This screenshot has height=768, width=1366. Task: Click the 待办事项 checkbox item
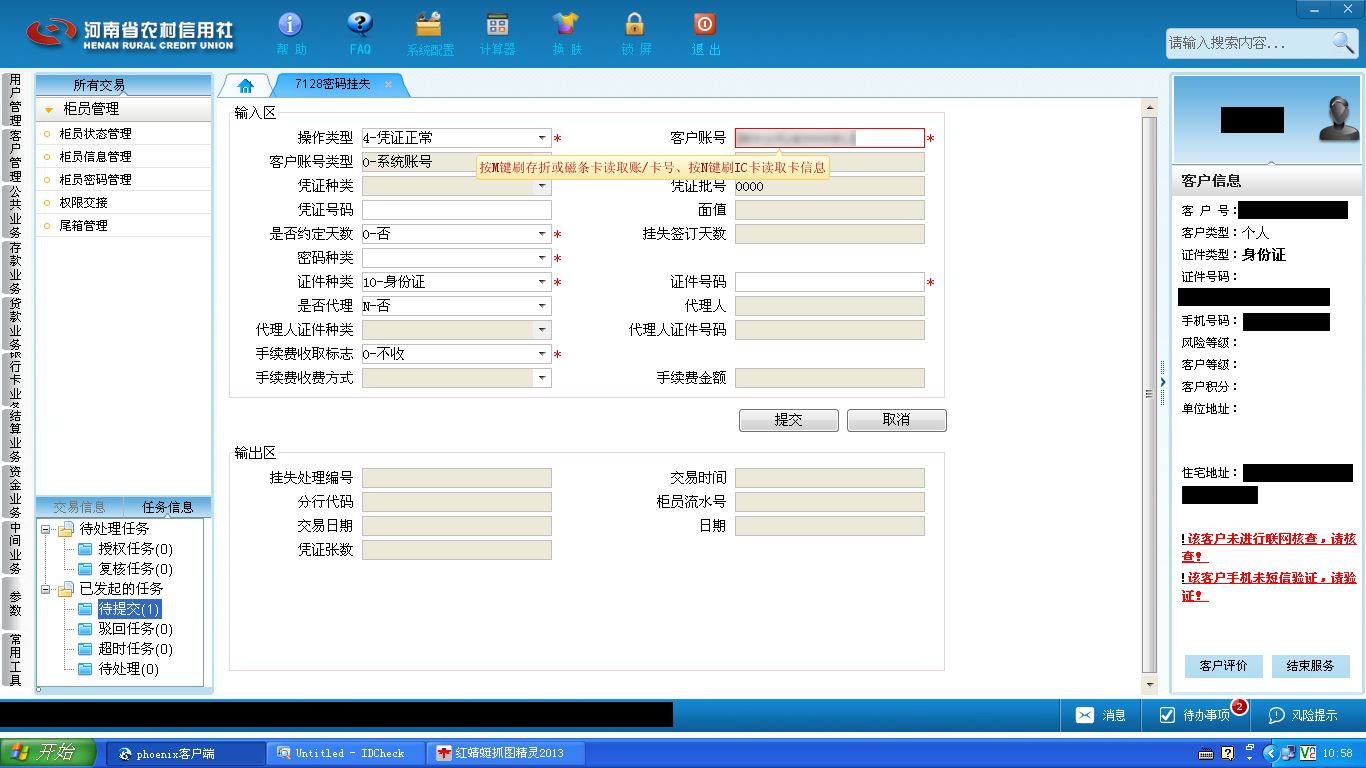coord(1194,715)
